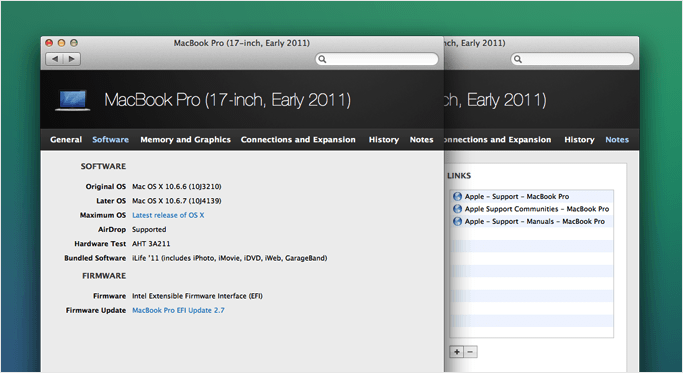Click the search magnifier in rear window

pyautogui.click(x=518, y=59)
